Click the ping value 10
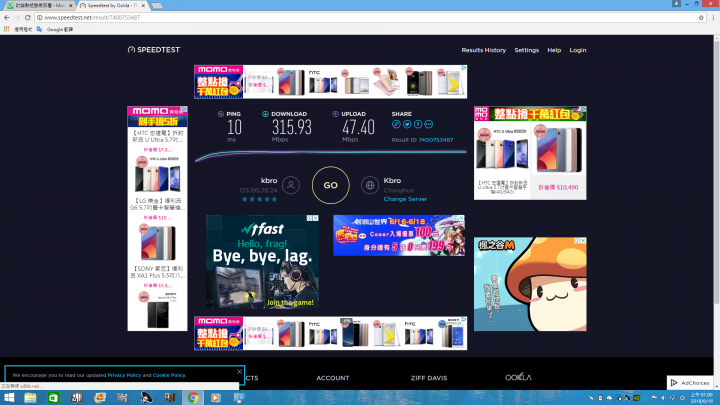 234,127
